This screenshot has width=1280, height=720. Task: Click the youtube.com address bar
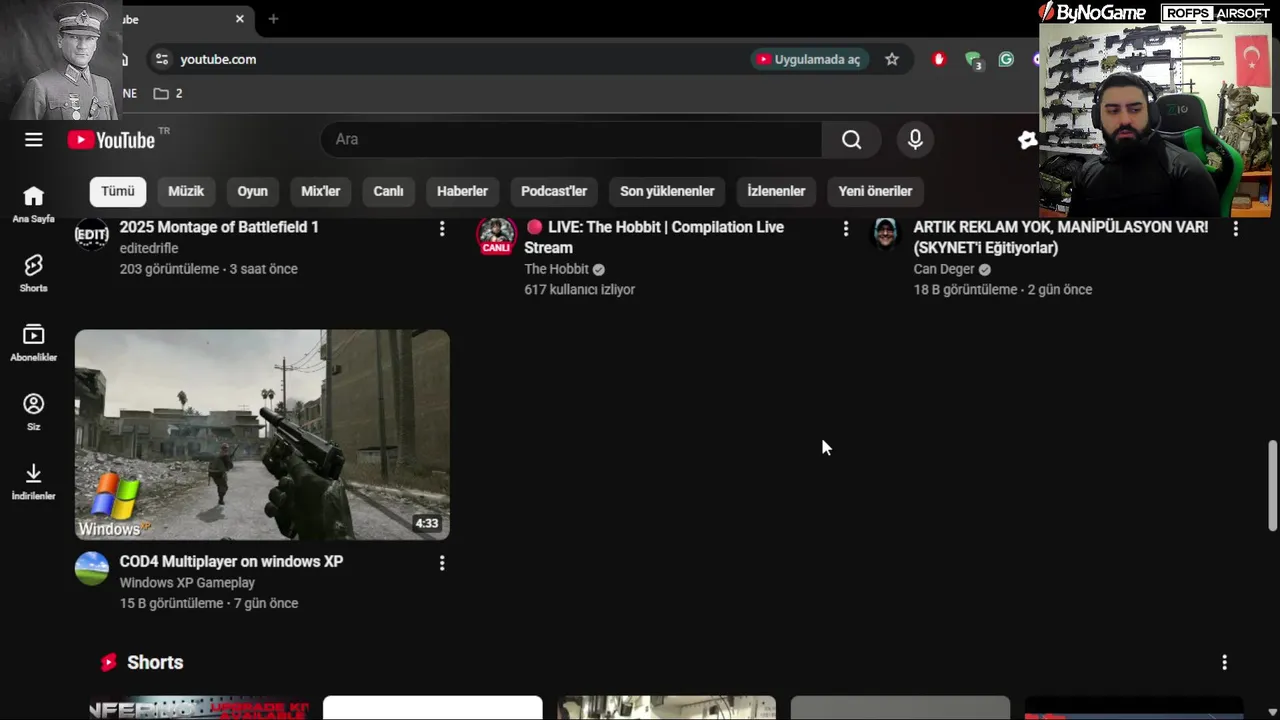click(x=450, y=59)
